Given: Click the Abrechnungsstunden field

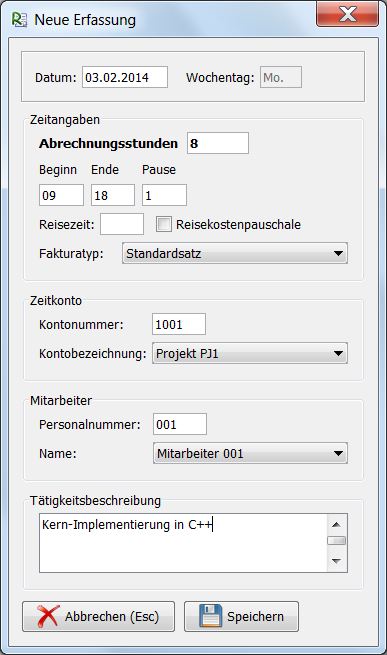Looking at the screenshot, I should pyautogui.click(x=218, y=143).
